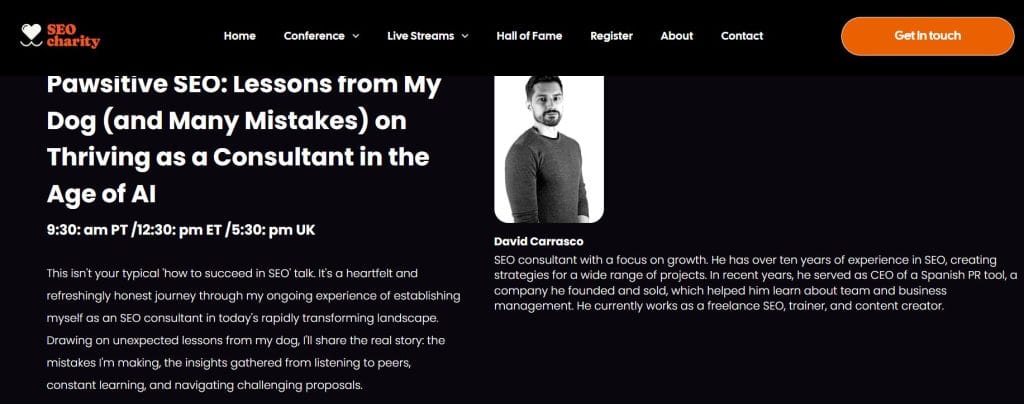
Task: Open the Live Streams menu item
Action: click(x=421, y=36)
